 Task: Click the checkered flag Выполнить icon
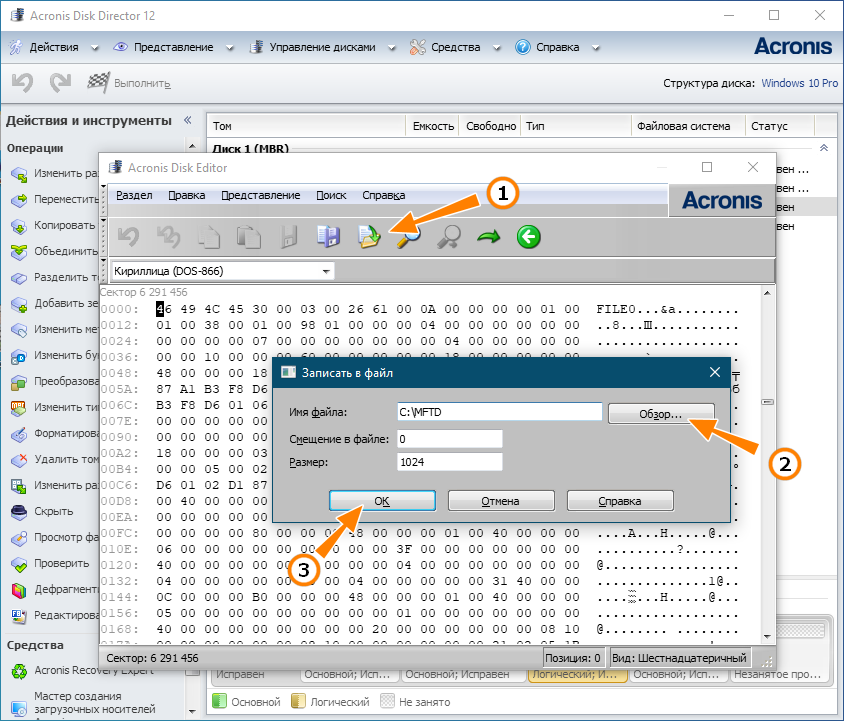point(98,83)
